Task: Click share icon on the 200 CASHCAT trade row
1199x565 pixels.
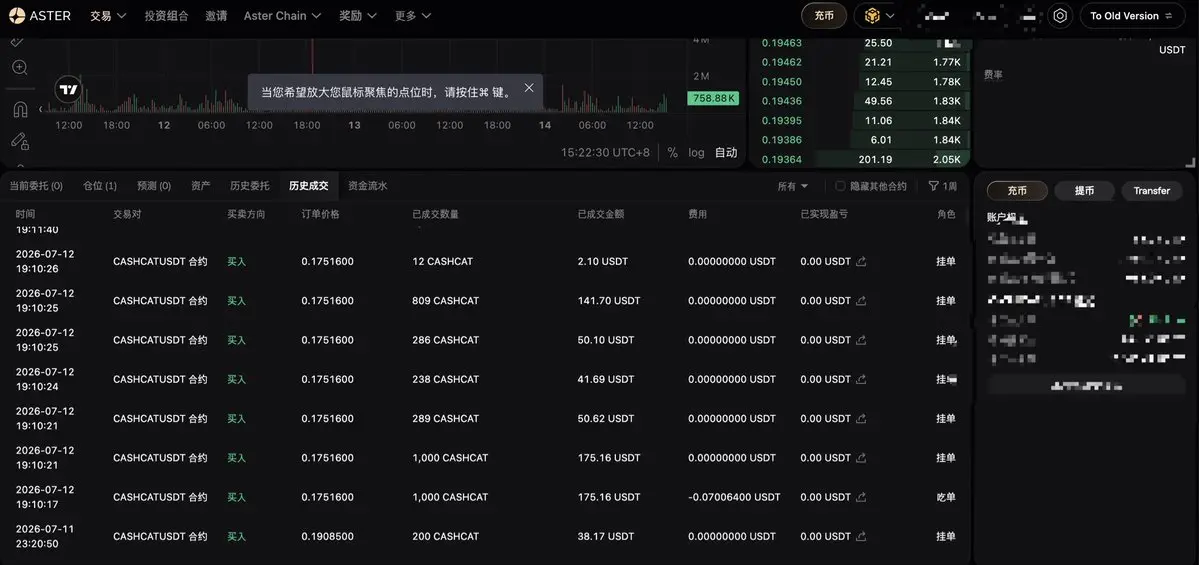Action: pos(861,537)
